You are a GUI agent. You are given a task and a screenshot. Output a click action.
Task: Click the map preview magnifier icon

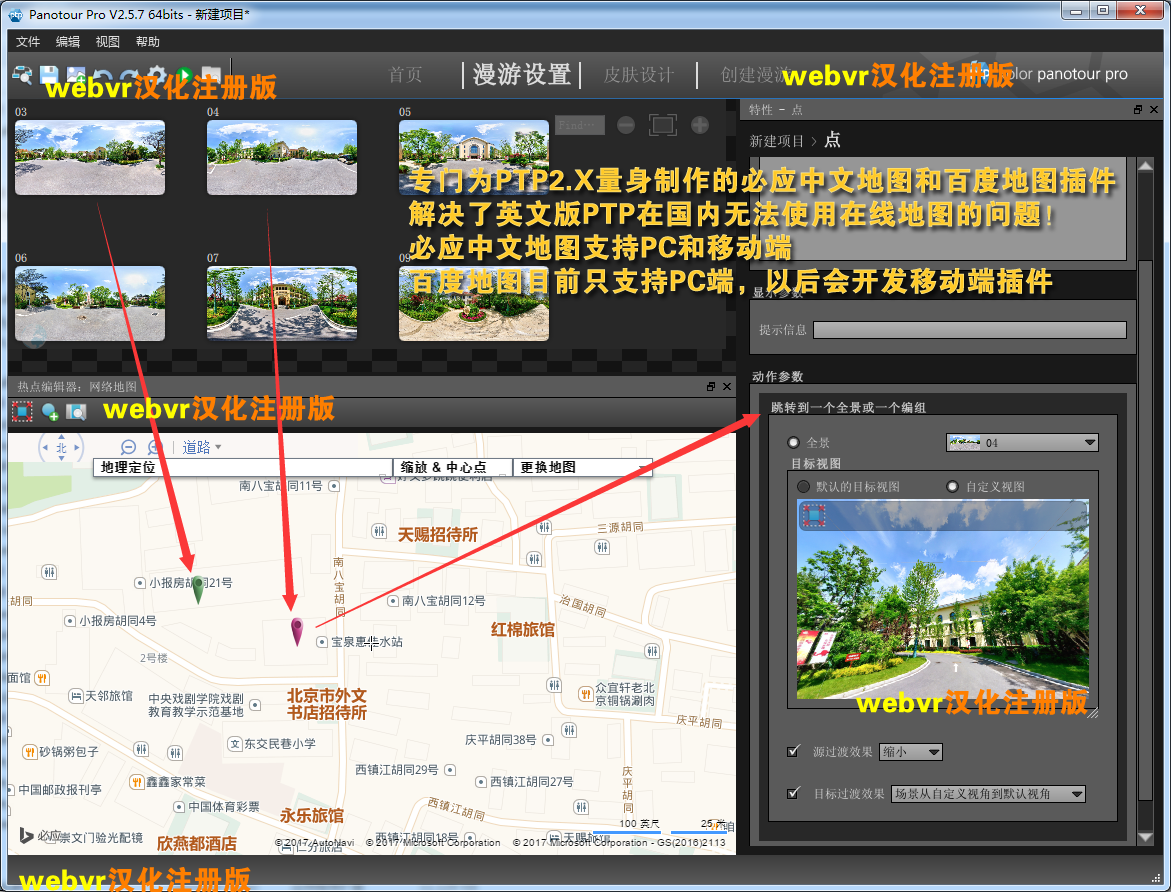77,411
